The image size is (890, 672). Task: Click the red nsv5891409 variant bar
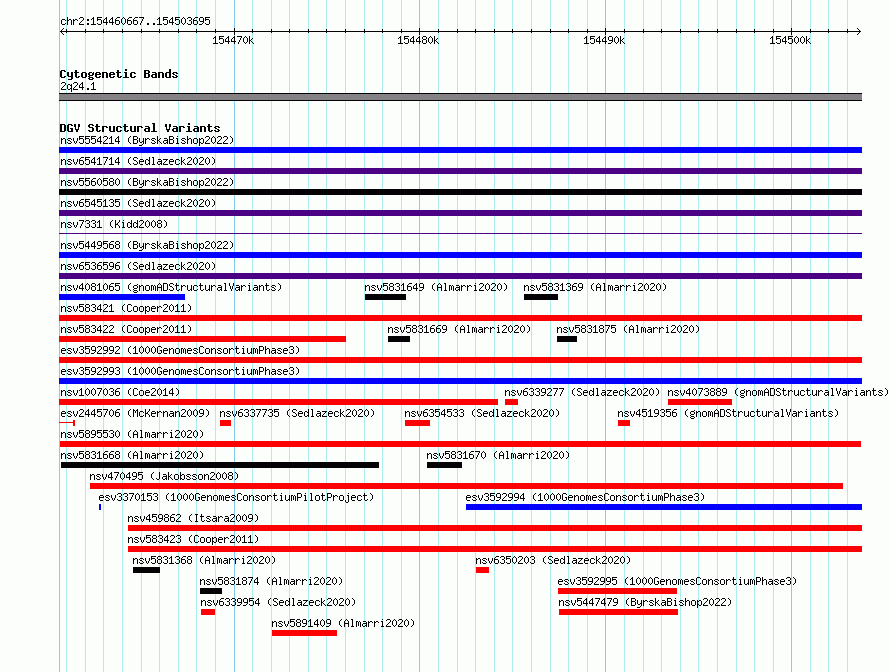[x=304, y=633]
